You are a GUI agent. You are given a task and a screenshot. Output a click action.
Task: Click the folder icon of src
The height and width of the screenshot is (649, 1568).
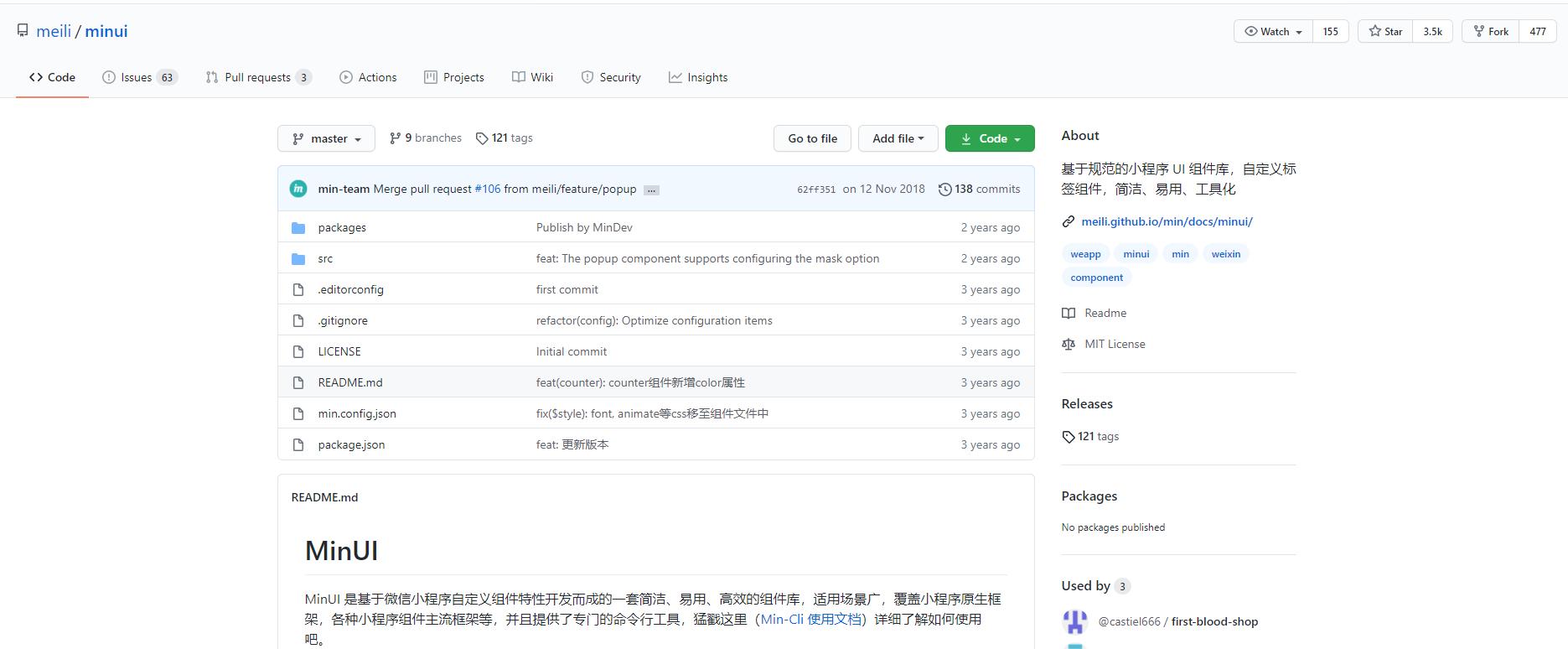tap(298, 258)
